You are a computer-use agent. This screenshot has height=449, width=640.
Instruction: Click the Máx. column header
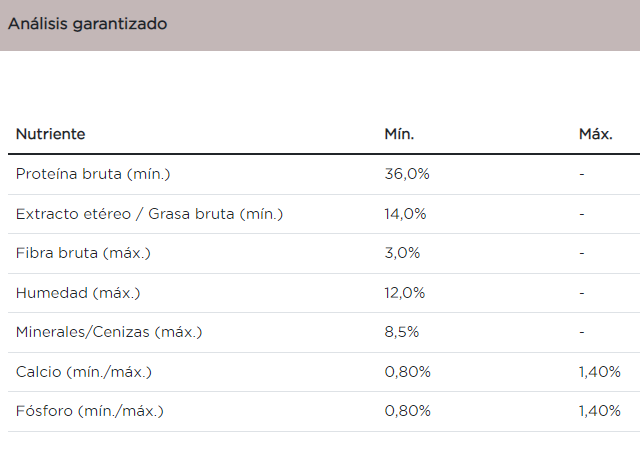(x=595, y=134)
